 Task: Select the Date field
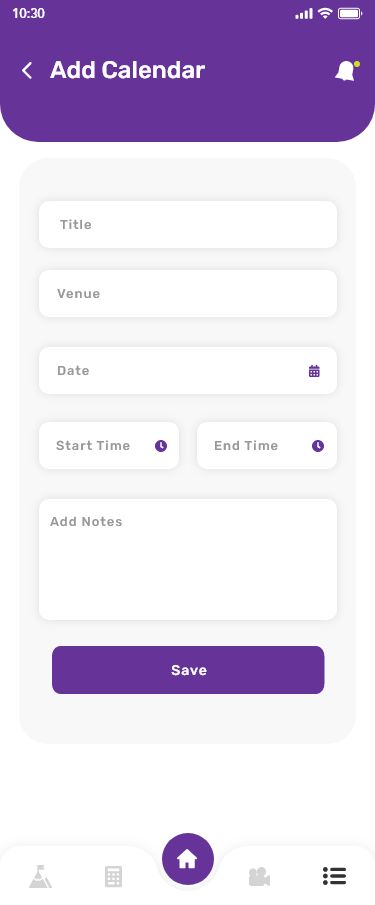click(188, 371)
